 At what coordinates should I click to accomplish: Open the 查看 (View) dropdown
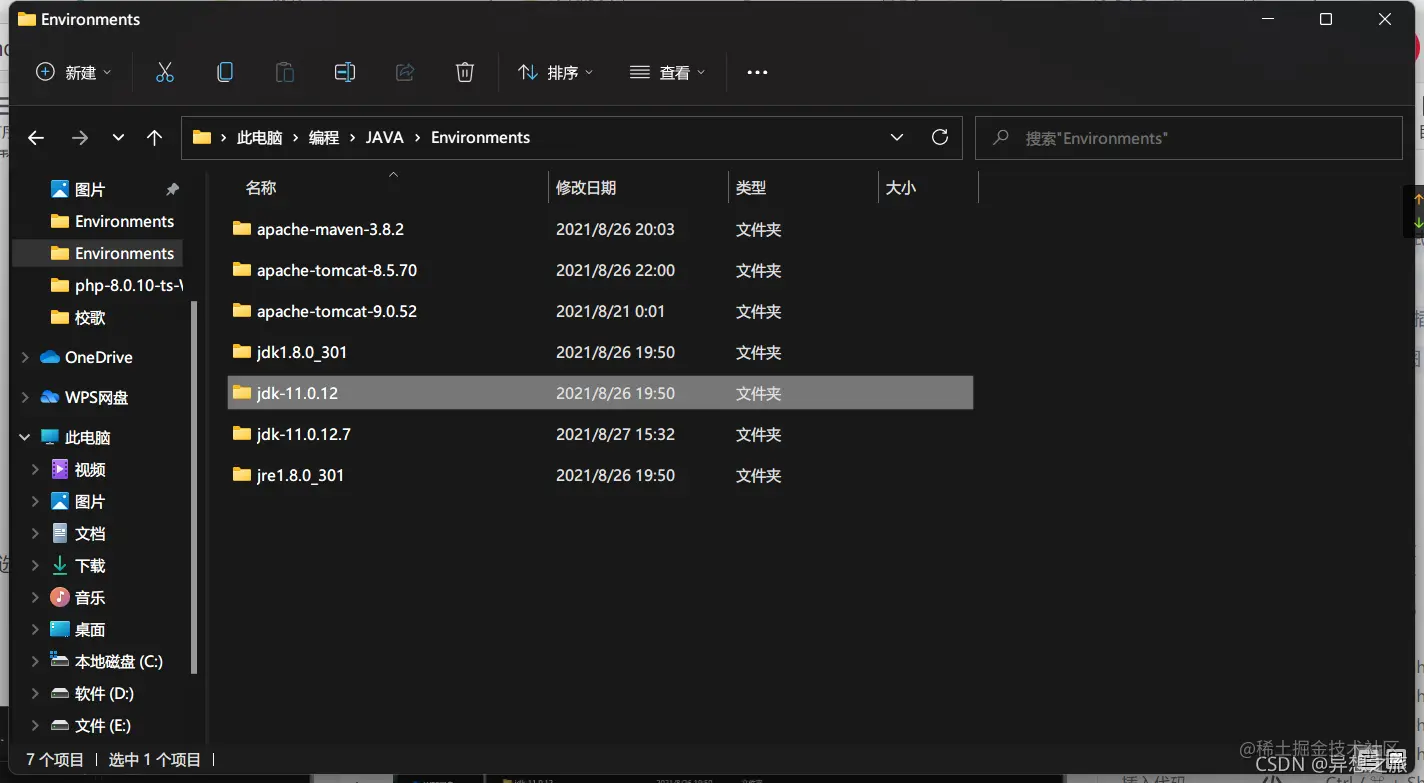tap(667, 71)
